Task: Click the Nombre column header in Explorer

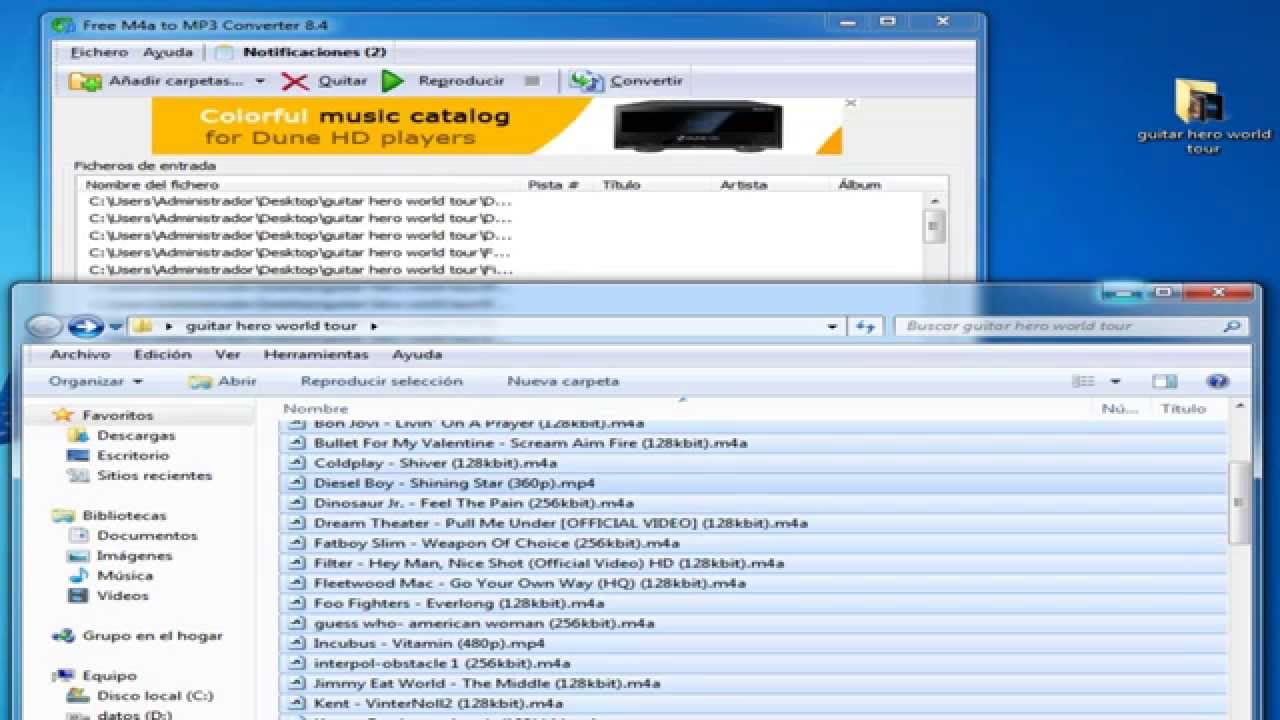Action: (316, 408)
